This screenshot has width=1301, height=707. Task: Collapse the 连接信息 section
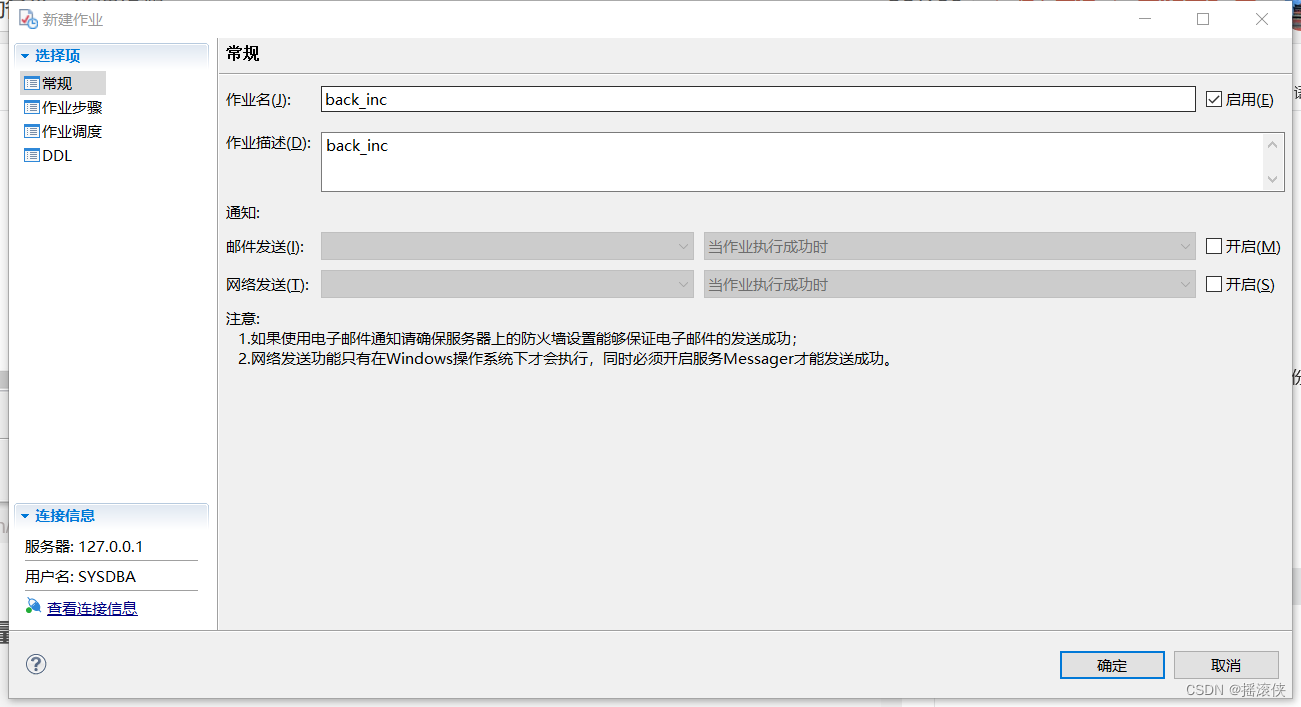pos(25,516)
